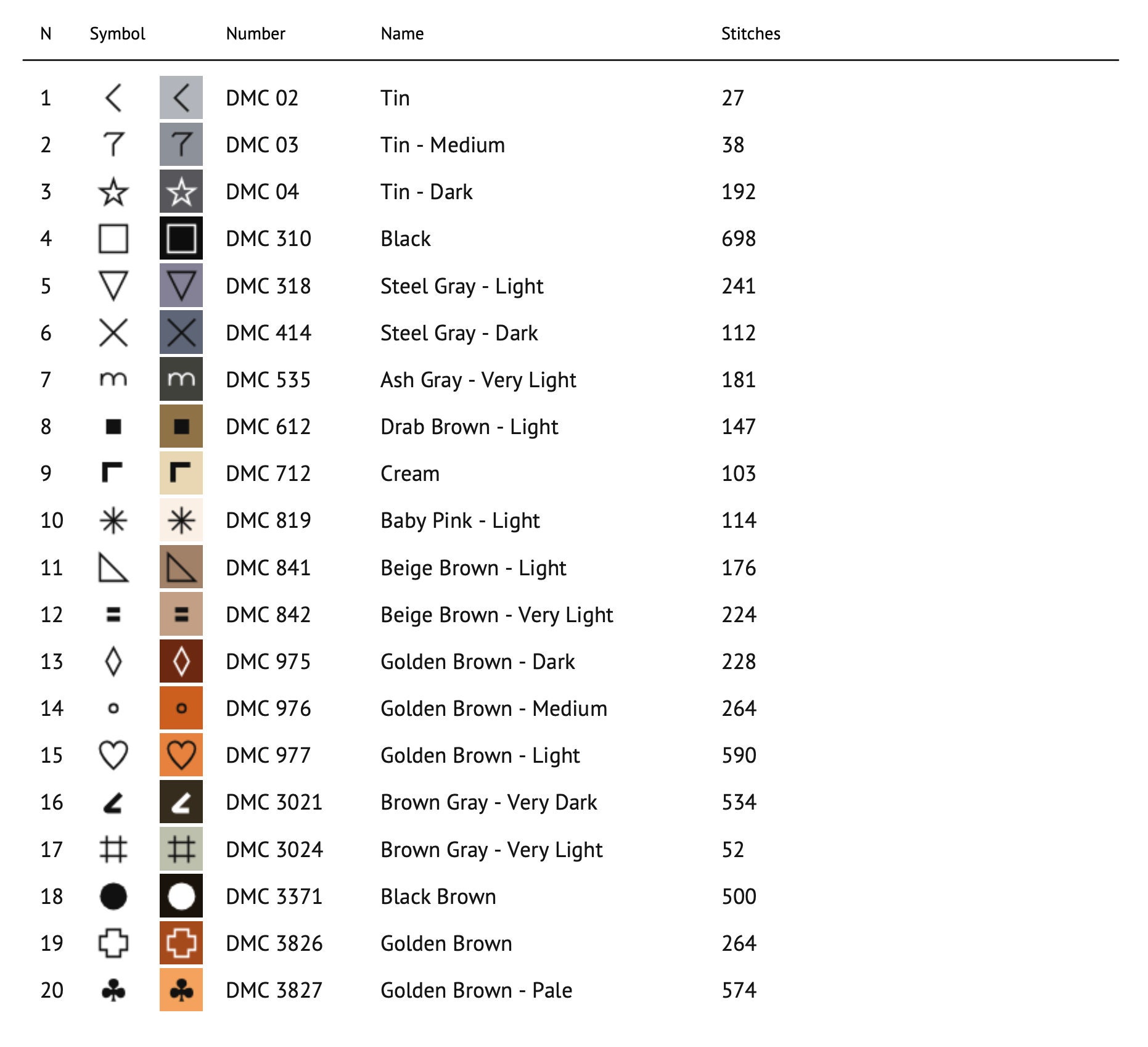This screenshot has width=1148, height=1047.
Task: Select the Drab Brown Light color swatch
Action: (x=181, y=426)
